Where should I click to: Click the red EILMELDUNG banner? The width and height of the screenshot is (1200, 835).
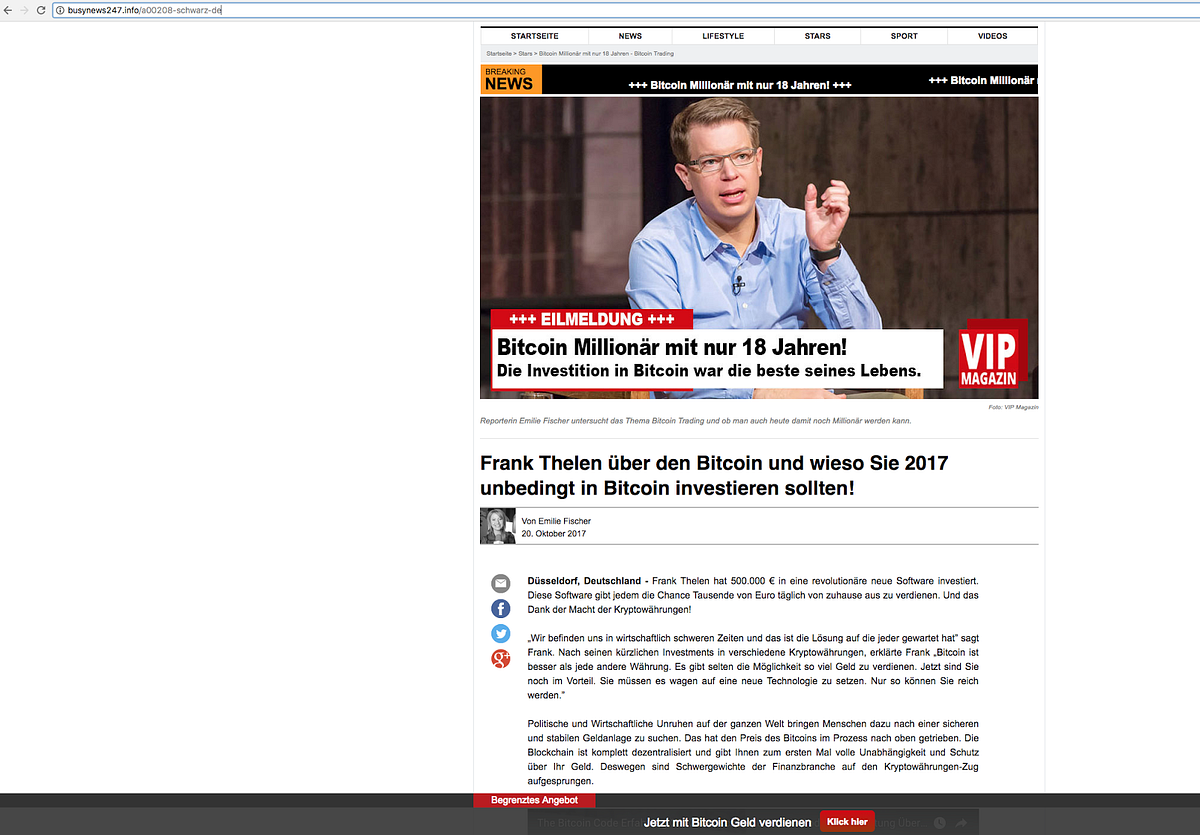click(x=591, y=320)
